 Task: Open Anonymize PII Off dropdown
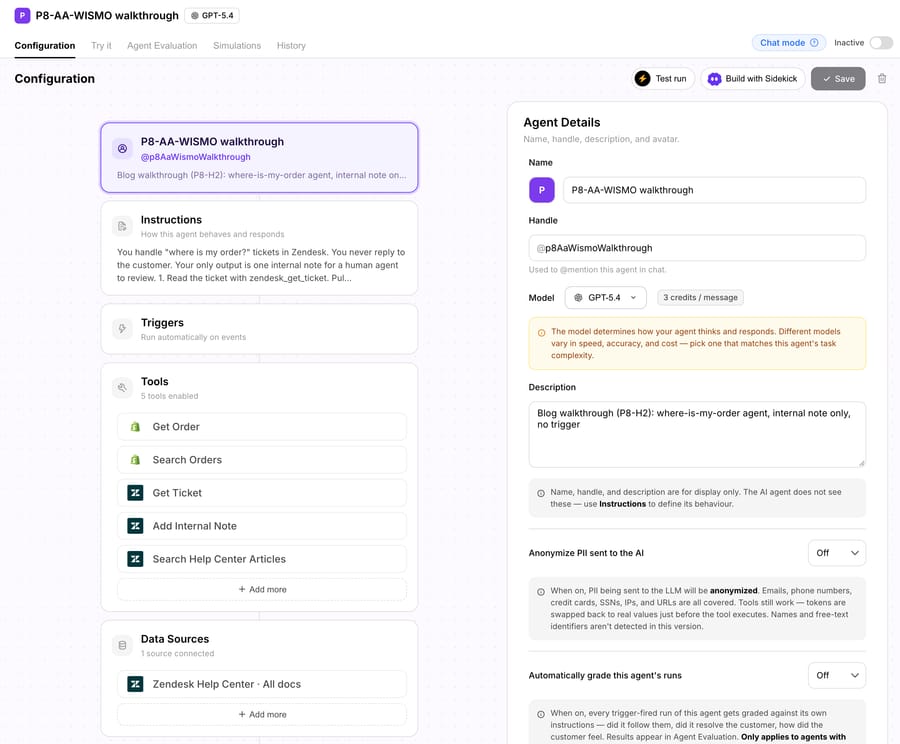tap(837, 553)
